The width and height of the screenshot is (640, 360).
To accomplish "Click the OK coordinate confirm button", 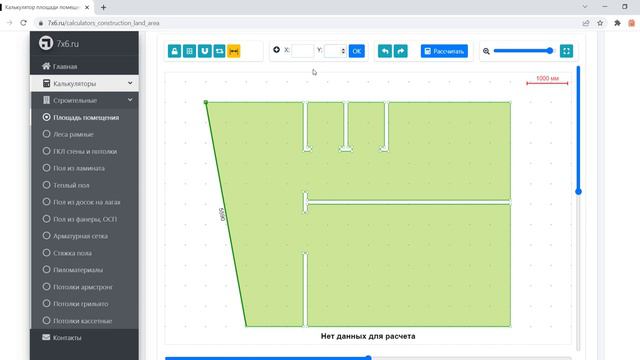I will click(x=356, y=51).
